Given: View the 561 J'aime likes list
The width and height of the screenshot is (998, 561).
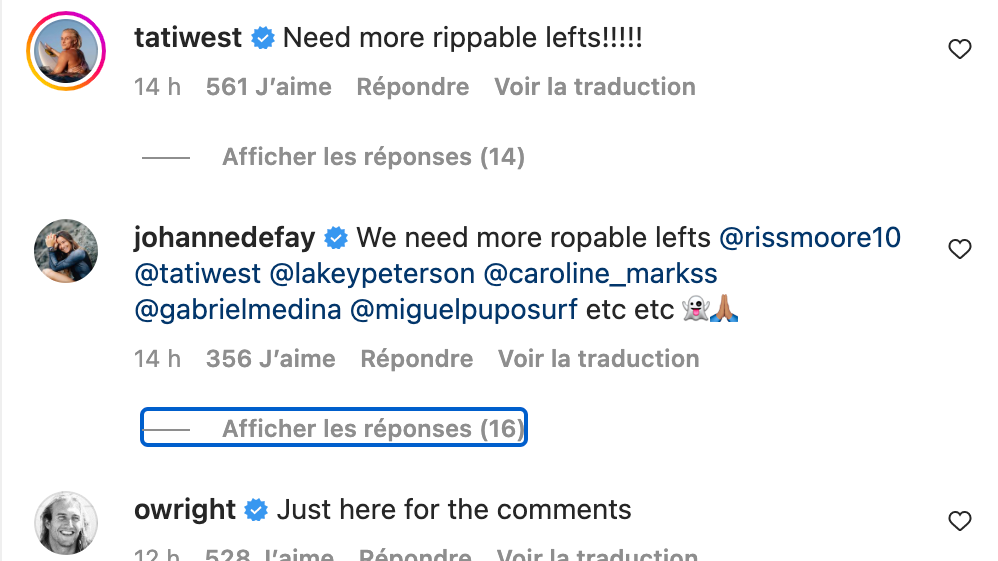Looking at the screenshot, I should 268,87.
